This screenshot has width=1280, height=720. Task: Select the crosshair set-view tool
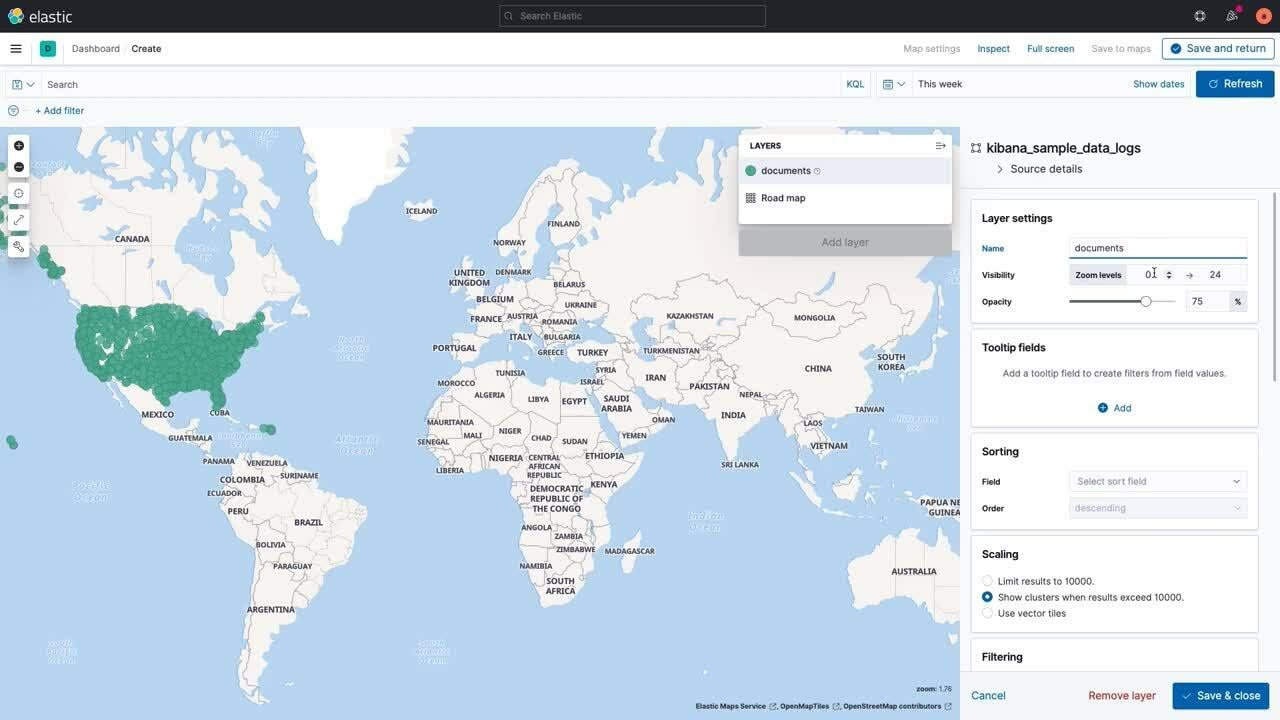click(15, 190)
